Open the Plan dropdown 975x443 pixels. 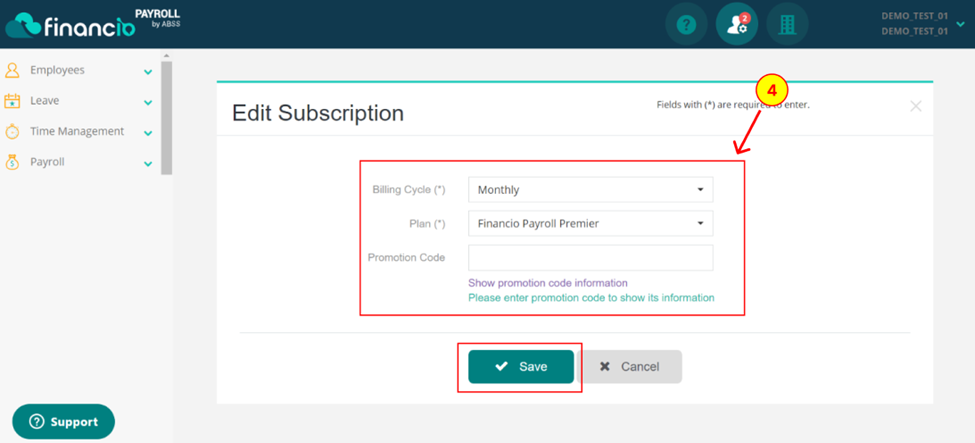(x=591, y=223)
